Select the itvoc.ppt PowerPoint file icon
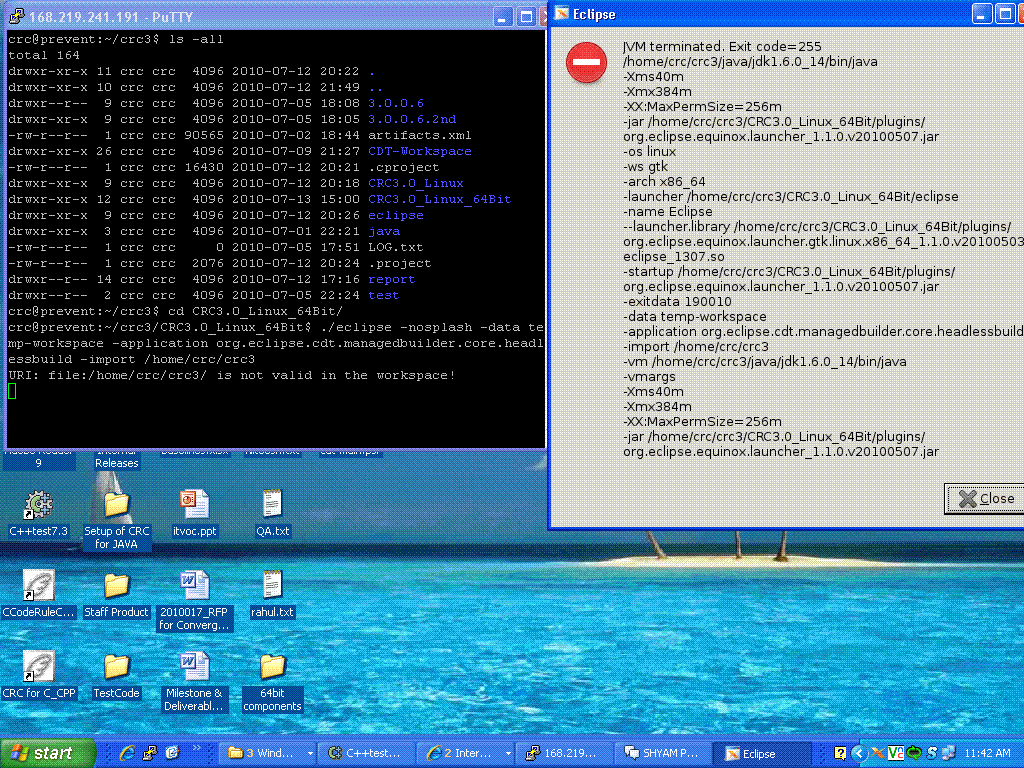 pos(194,505)
